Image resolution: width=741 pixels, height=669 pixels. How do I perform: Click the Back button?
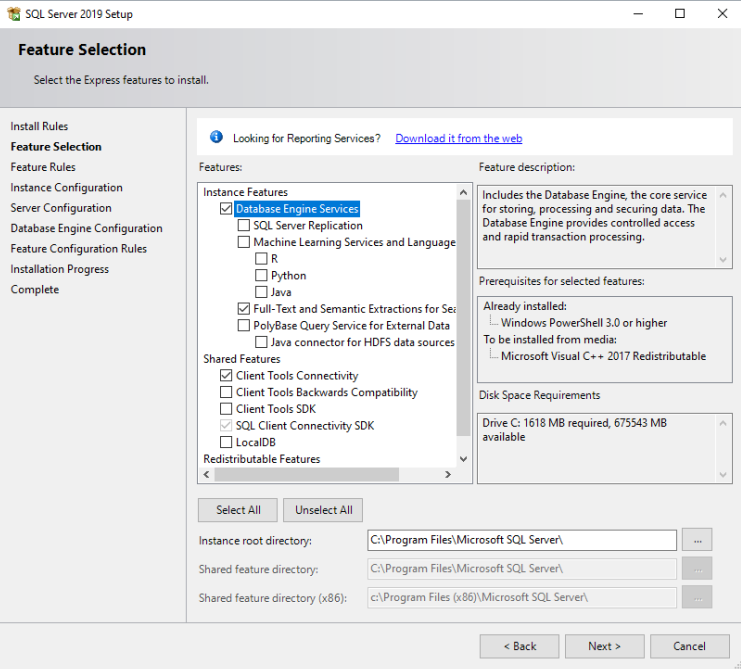(x=519, y=646)
